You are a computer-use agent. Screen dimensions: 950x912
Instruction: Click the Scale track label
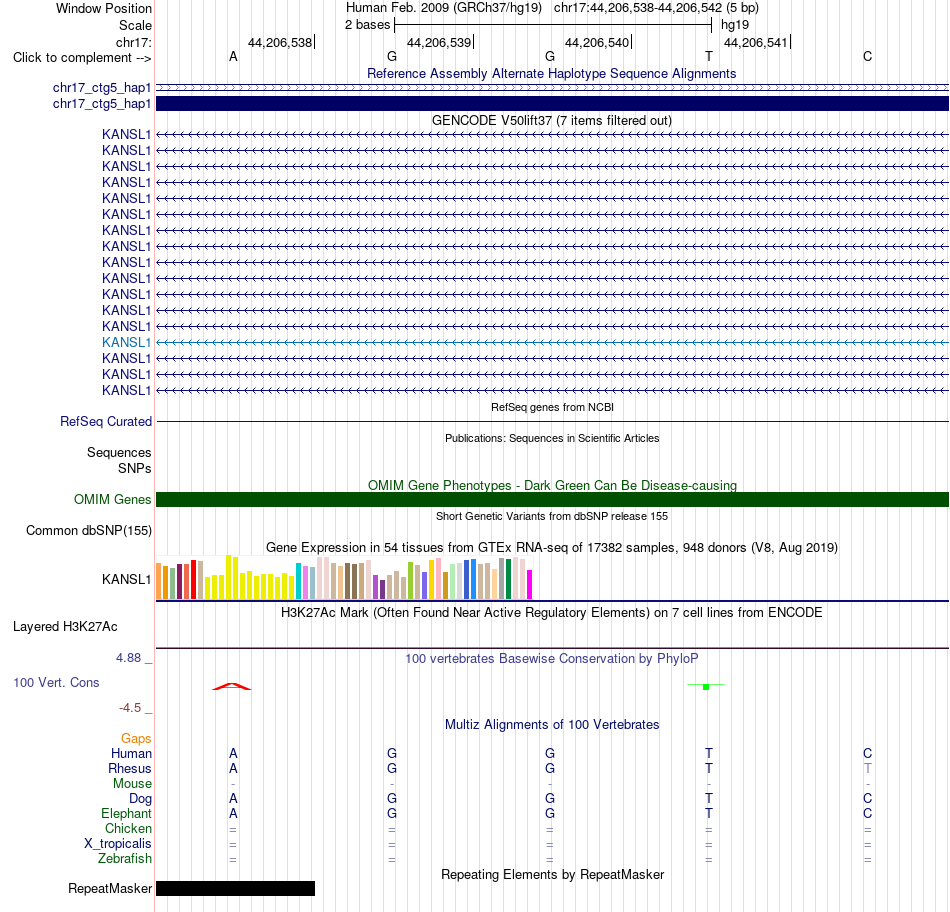(135, 25)
